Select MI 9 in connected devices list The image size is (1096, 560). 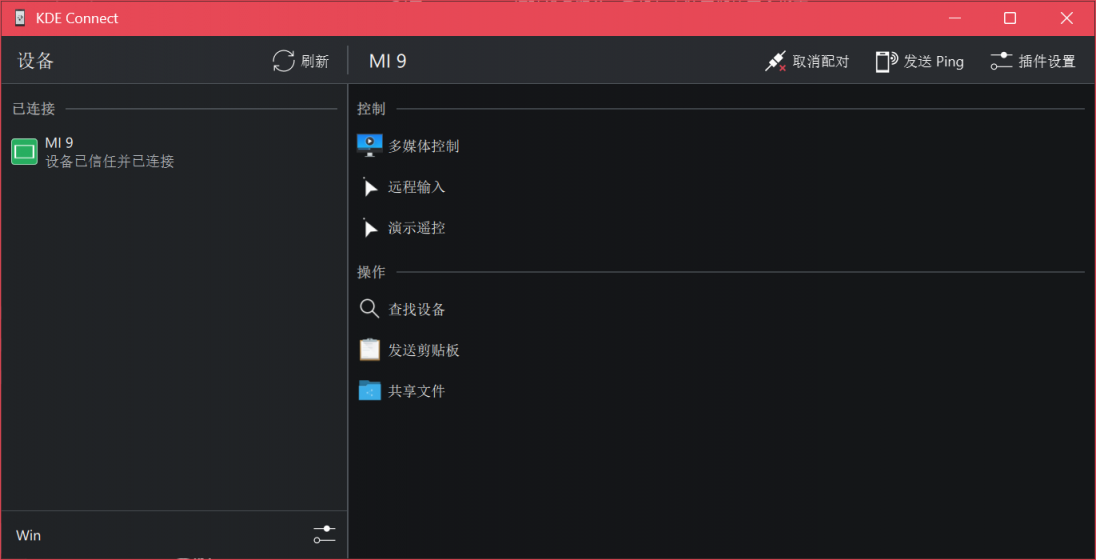(174, 152)
